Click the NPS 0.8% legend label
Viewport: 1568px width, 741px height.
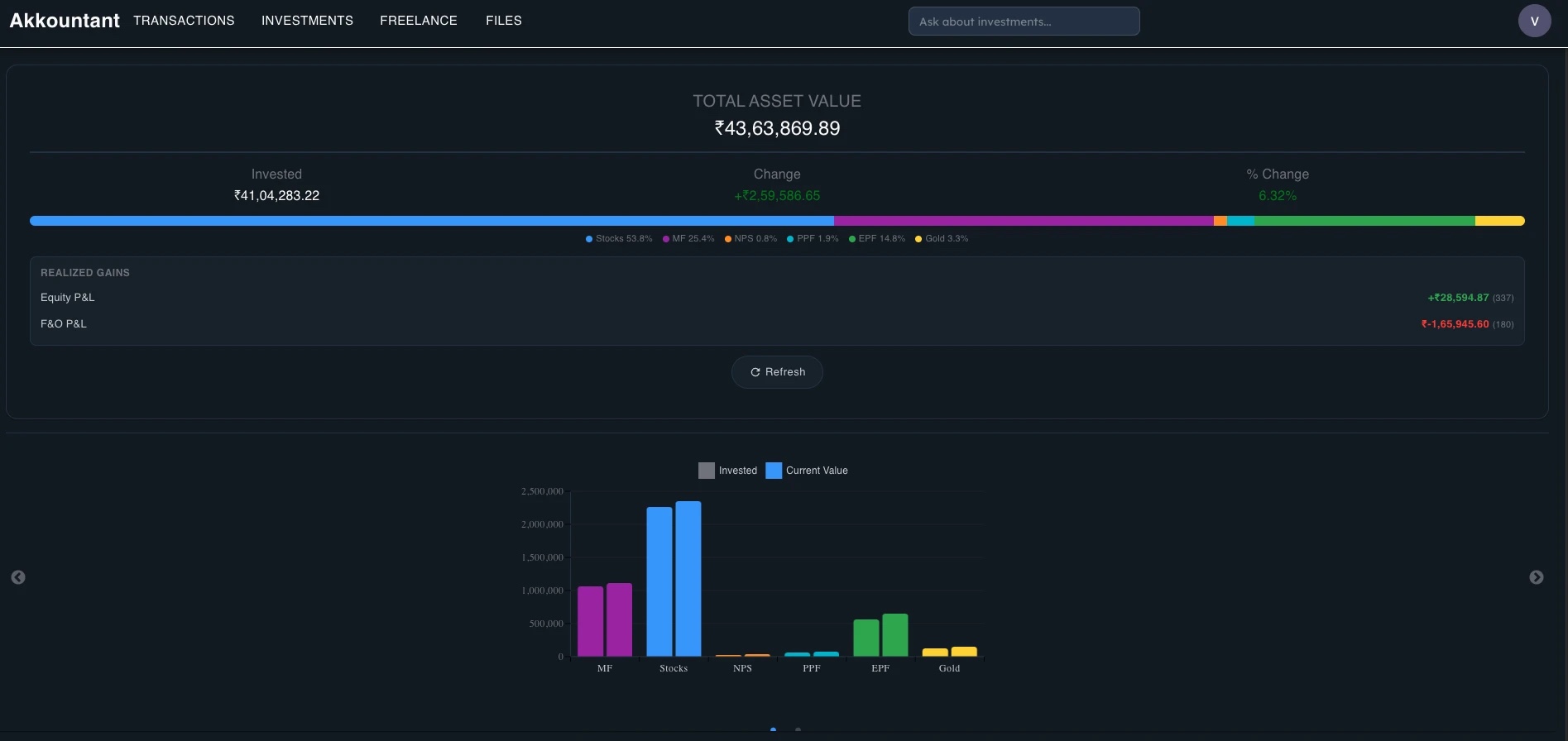[750, 239]
